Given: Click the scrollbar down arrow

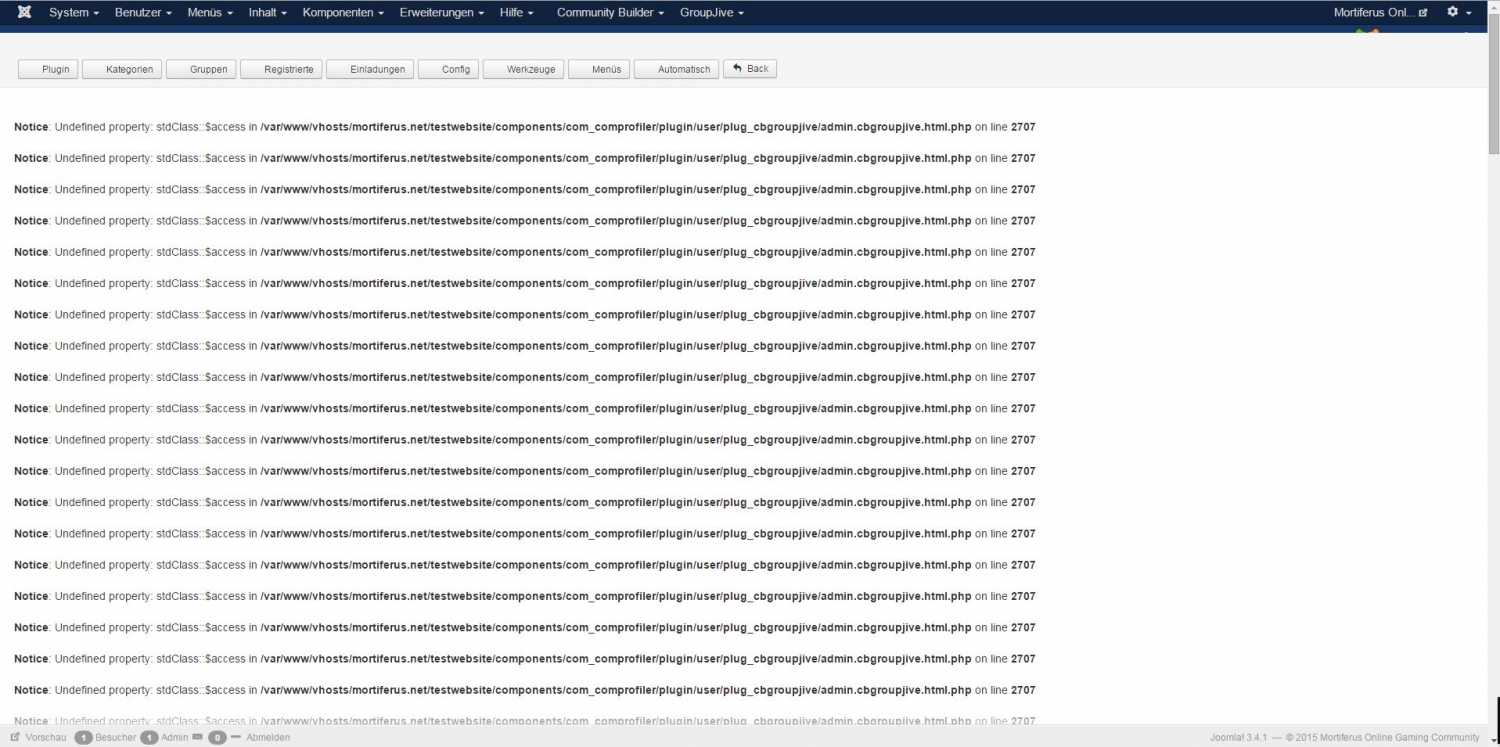Looking at the screenshot, I should point(1494,740).
